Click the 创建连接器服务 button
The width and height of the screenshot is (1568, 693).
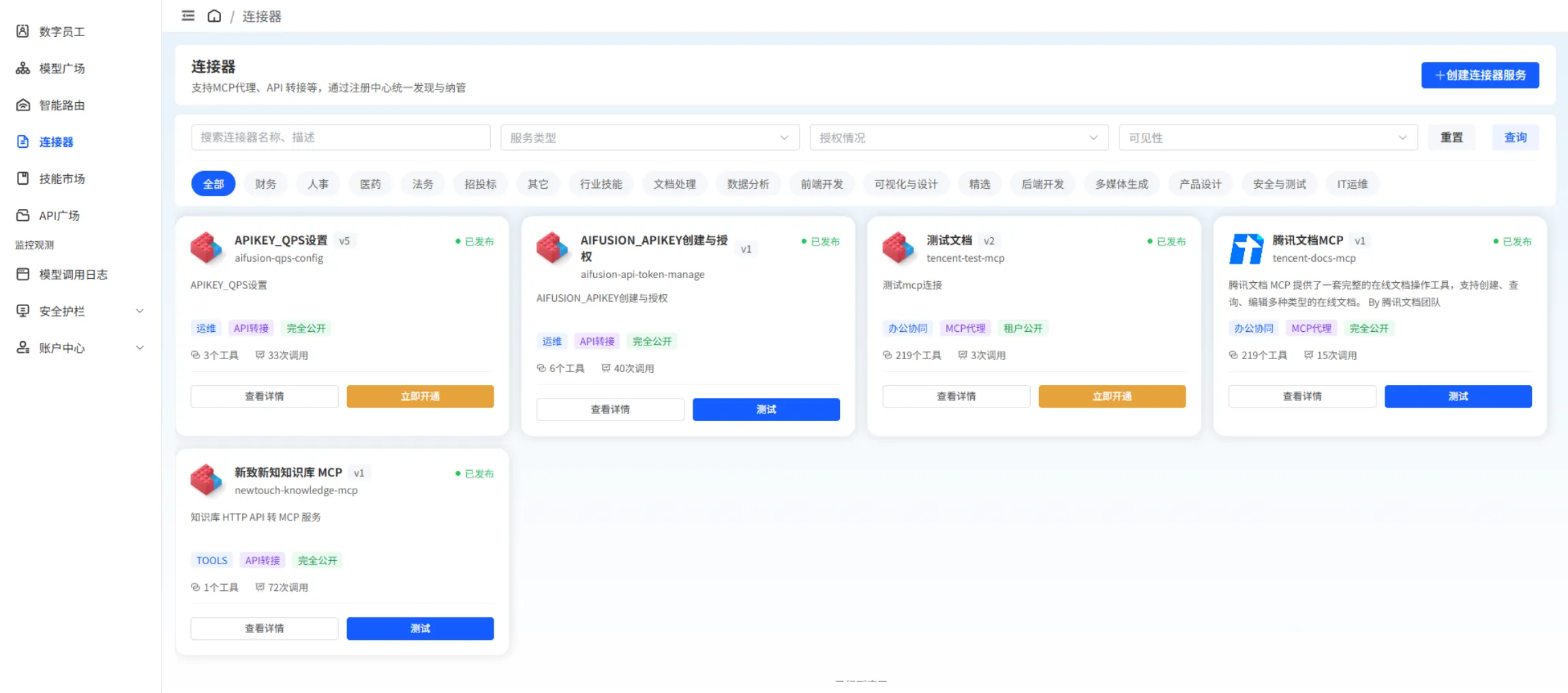[x=1480, y=75]
